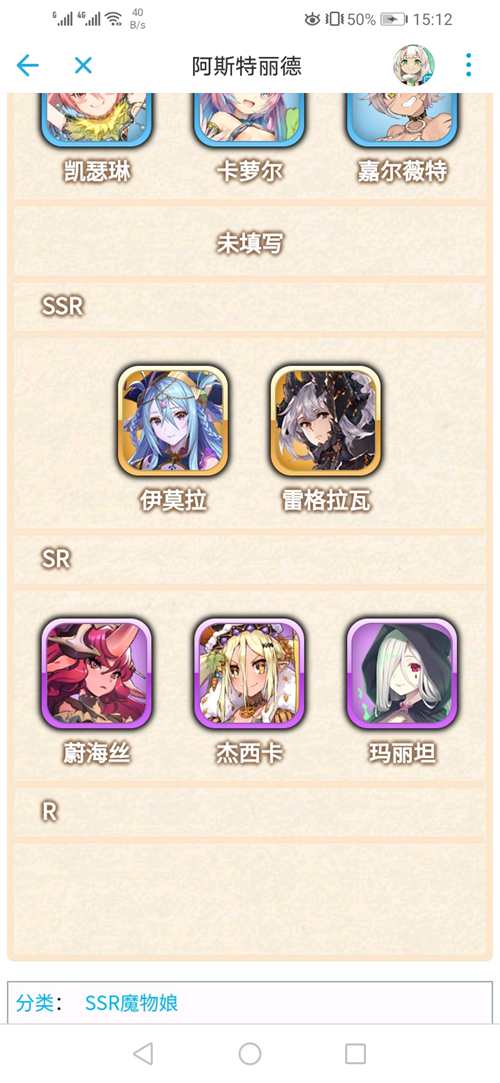
Task: Tap the profile avatar in header
Action: tap(414, 65)
